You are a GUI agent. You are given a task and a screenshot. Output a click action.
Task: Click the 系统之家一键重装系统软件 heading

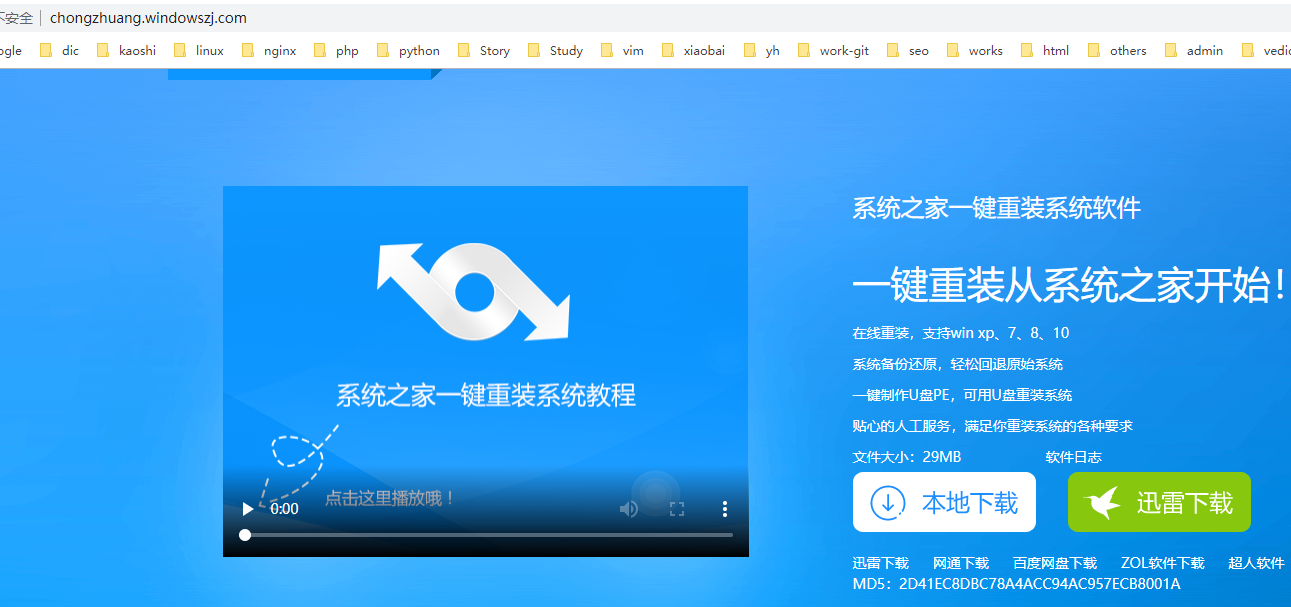pyautogui.click(x=996, y=208)
